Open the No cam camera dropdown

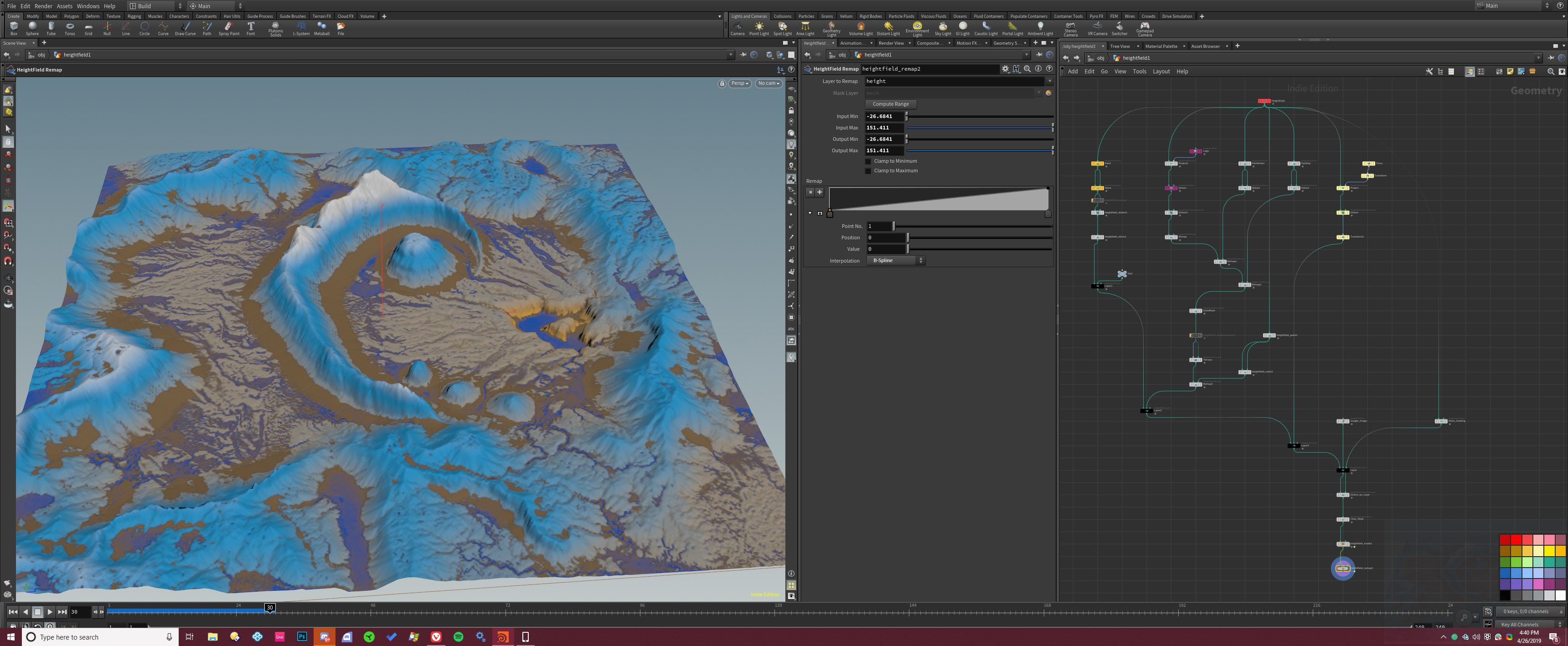coord(768,83)
